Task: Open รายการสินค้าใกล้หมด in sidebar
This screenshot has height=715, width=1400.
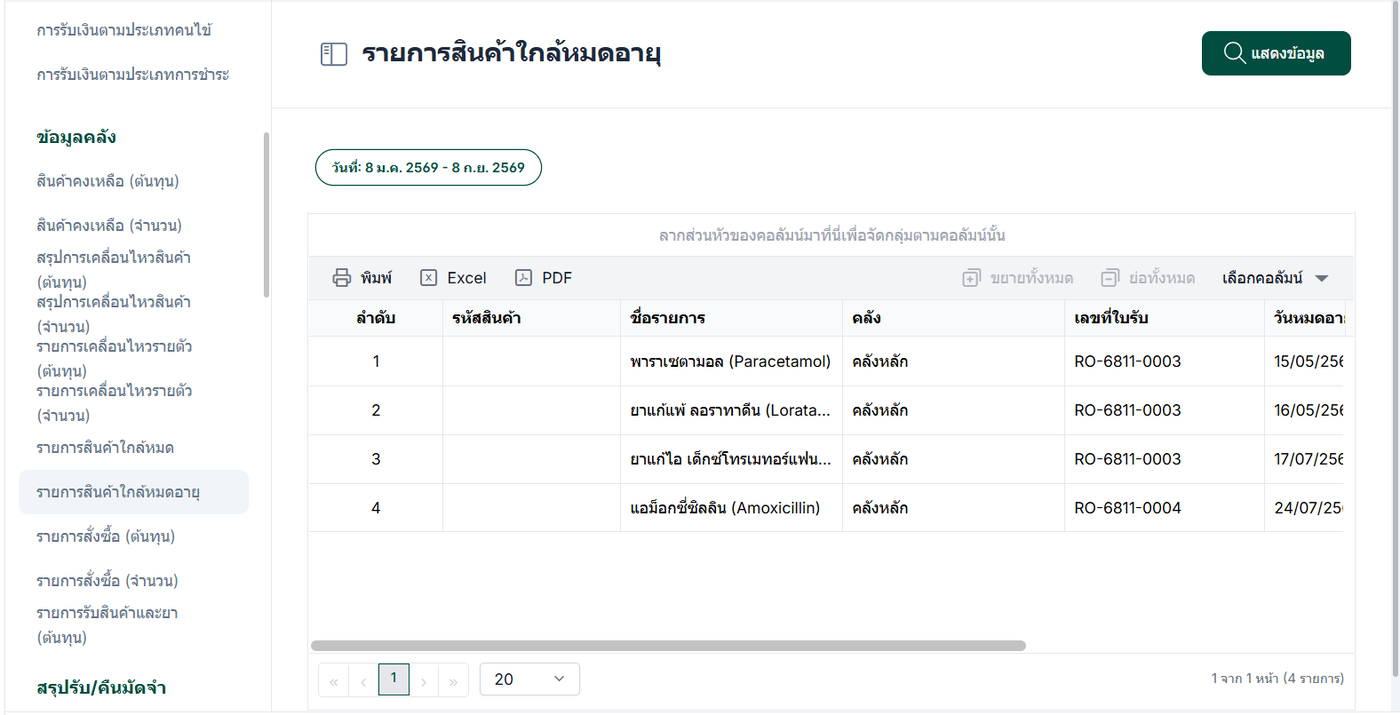Action: [x=112, y=447]
